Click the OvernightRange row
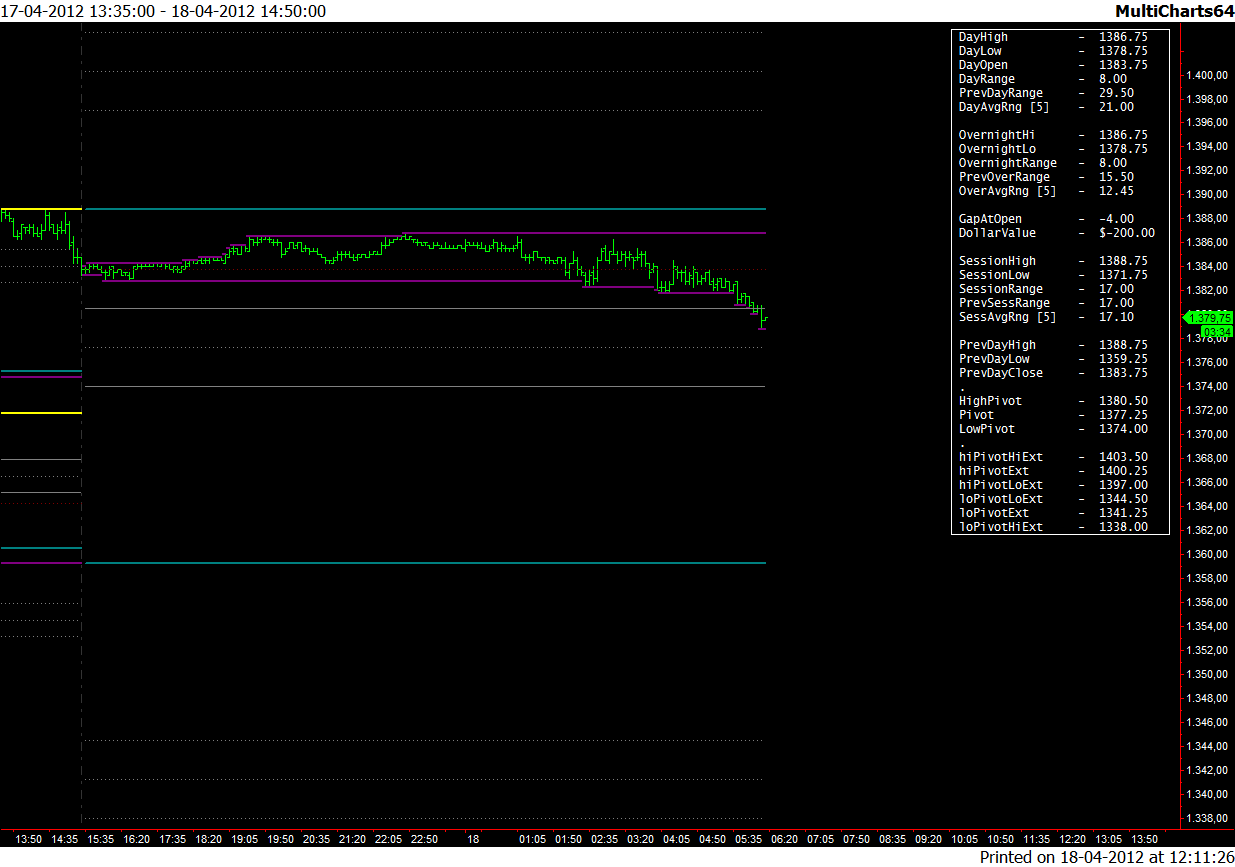Viewport: 1235px width, 867px height. pyautogui.click(x=1043, y=163)
